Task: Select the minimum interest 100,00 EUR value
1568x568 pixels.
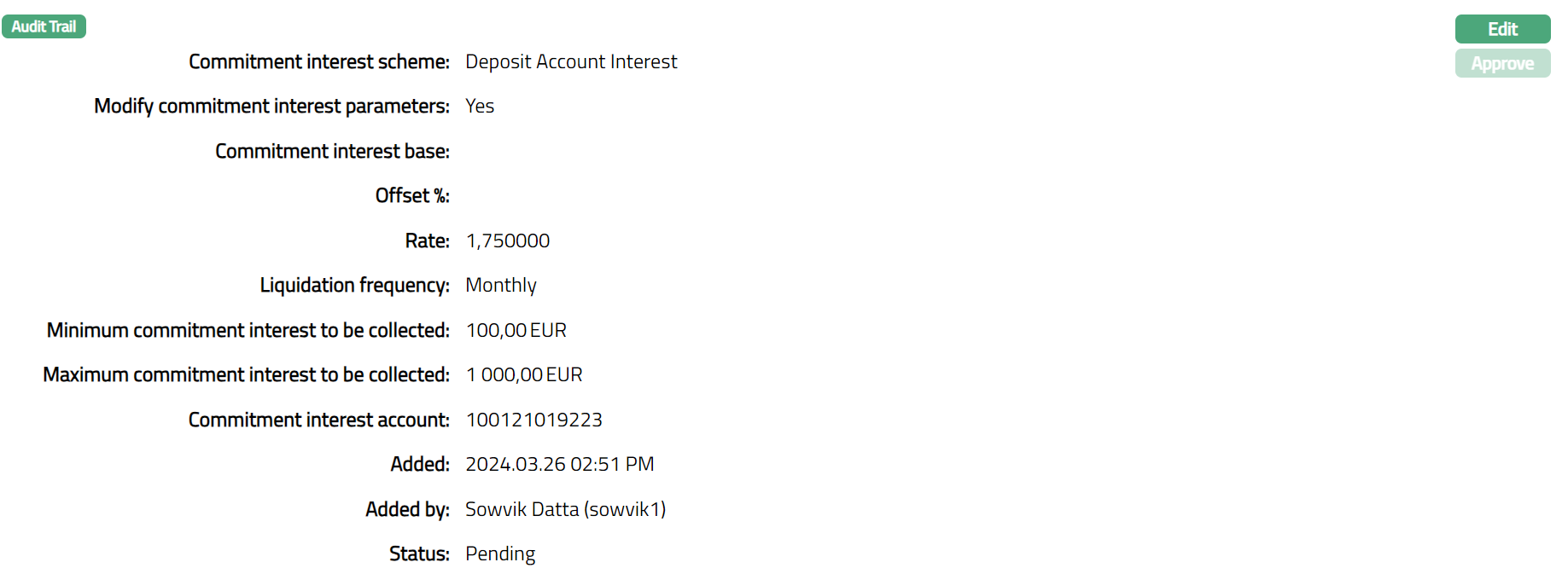Action: (x=516, y=330)
